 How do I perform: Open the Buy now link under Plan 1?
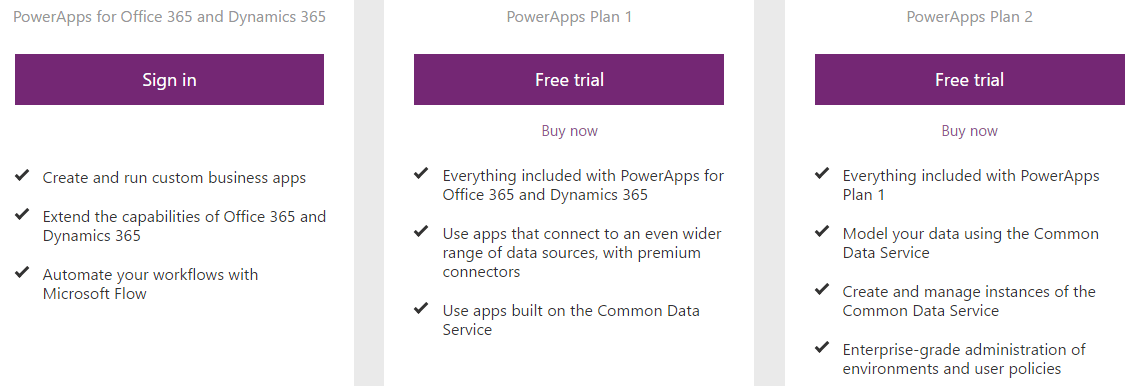pos(569,131)
